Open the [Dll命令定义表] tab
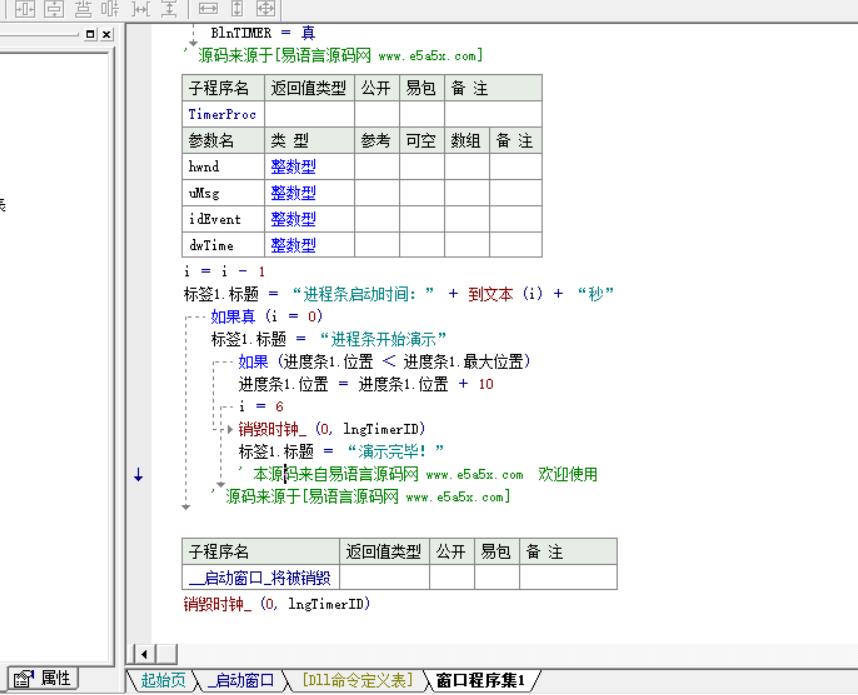Screen dimensions: 858x695 point(357,680)
